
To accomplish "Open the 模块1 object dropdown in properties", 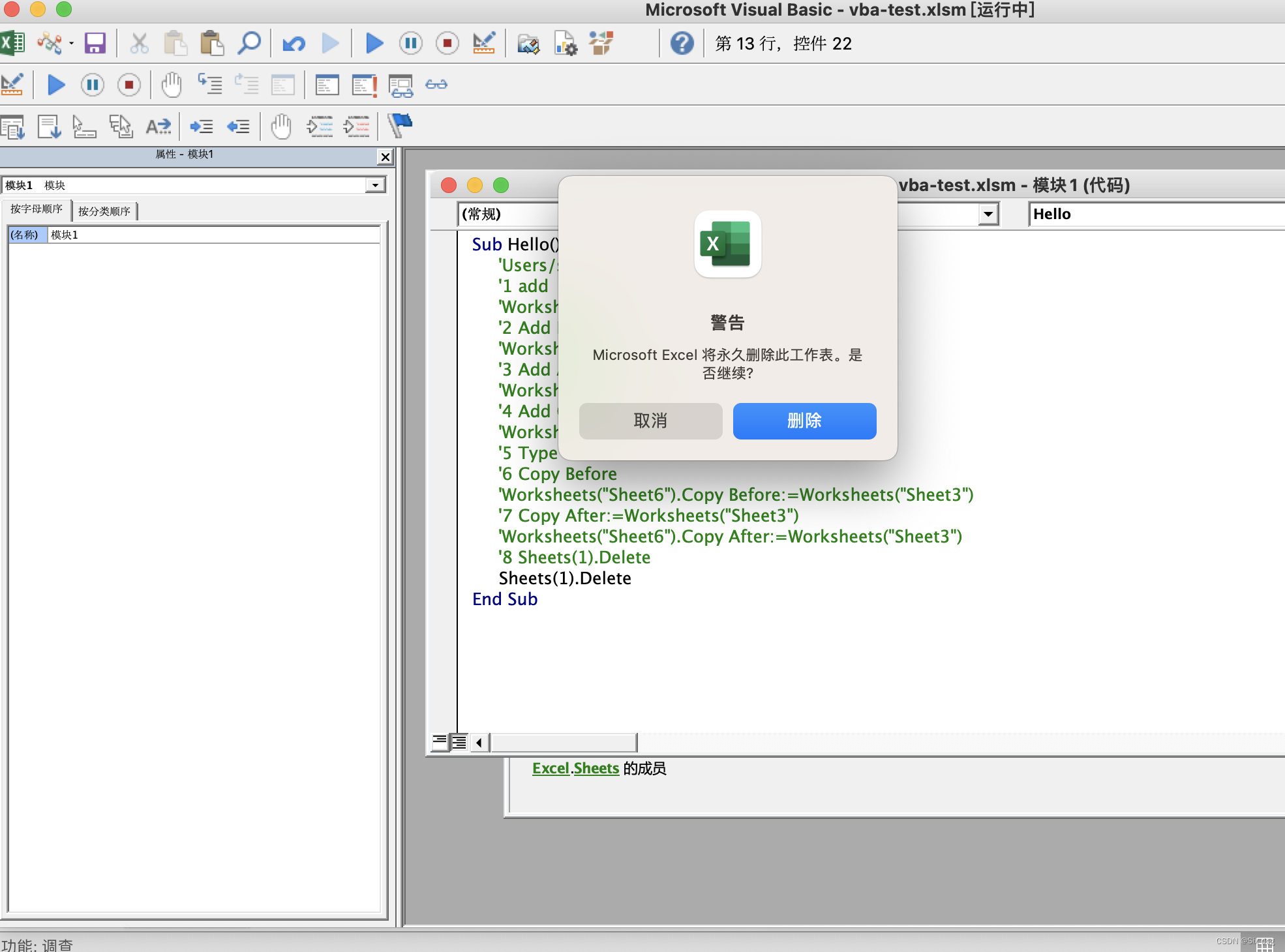I will [x=375, y=185].
